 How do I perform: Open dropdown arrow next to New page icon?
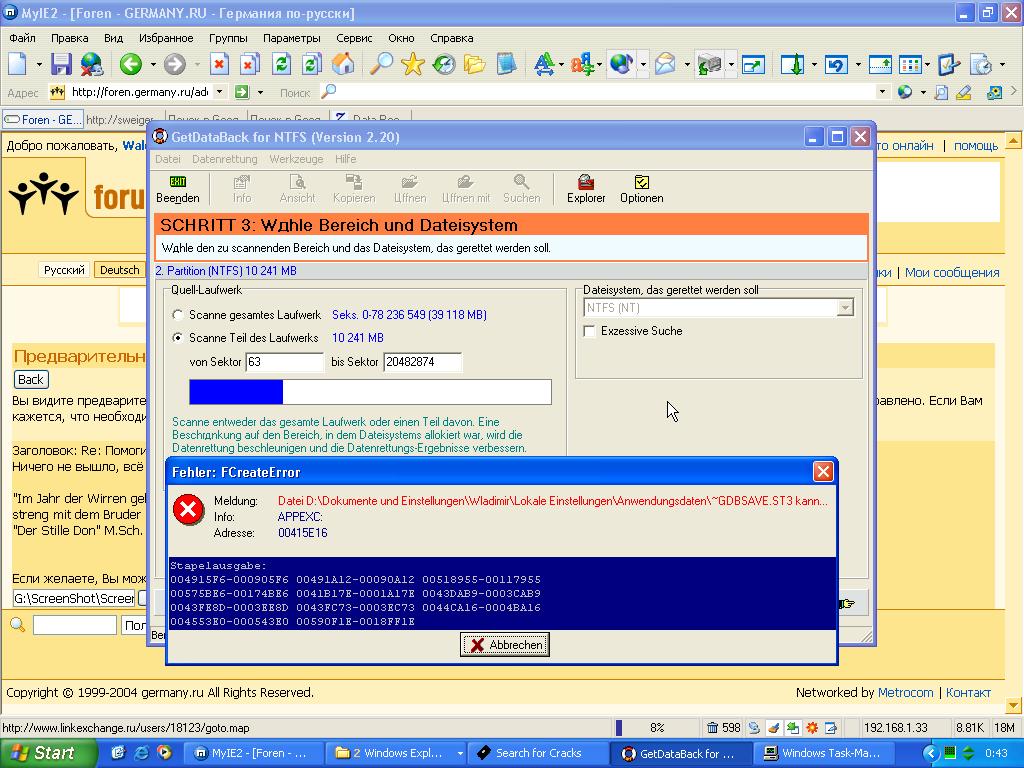(39, 64)
